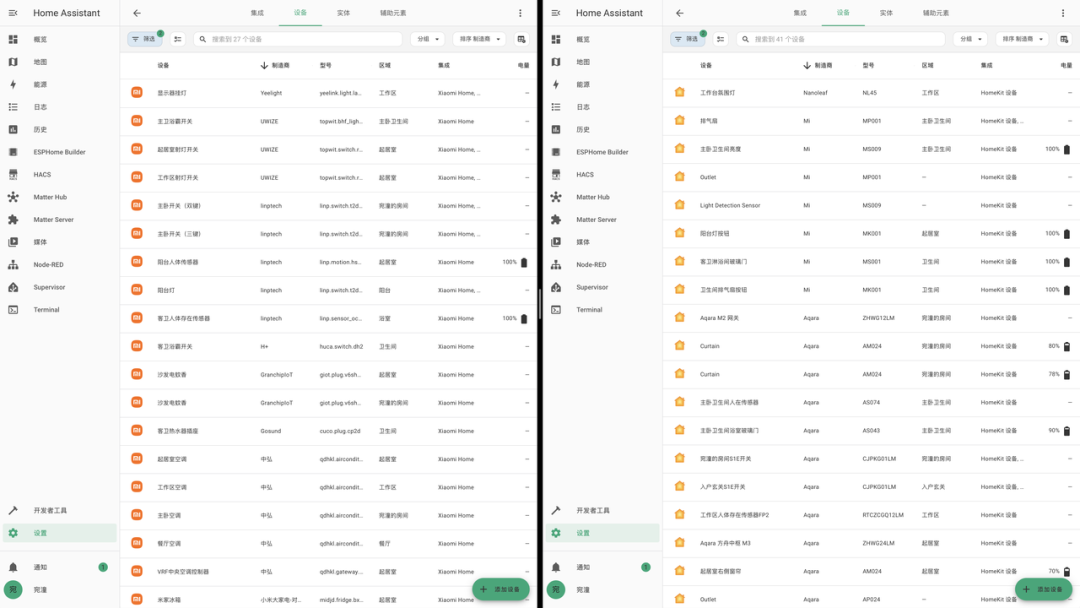Click 型号 column header in right window
The image size is (1080, 608).
[x=869, y=65]
